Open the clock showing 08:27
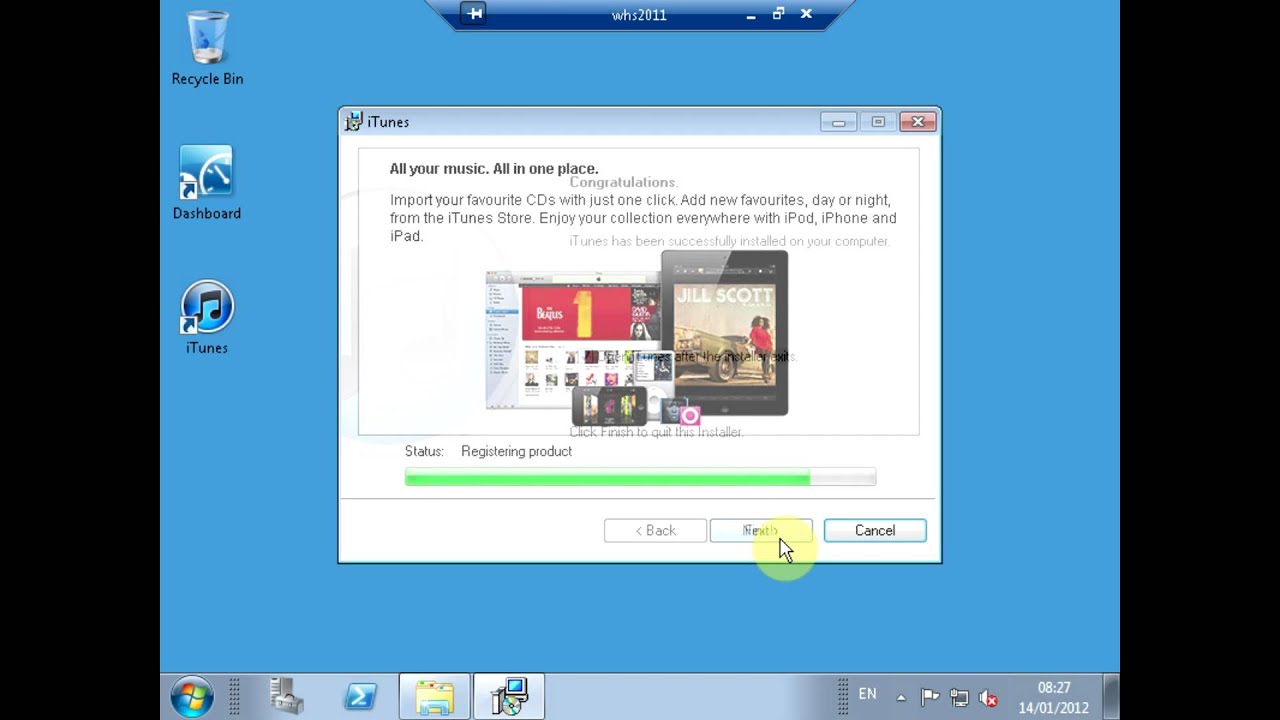 1054,697
